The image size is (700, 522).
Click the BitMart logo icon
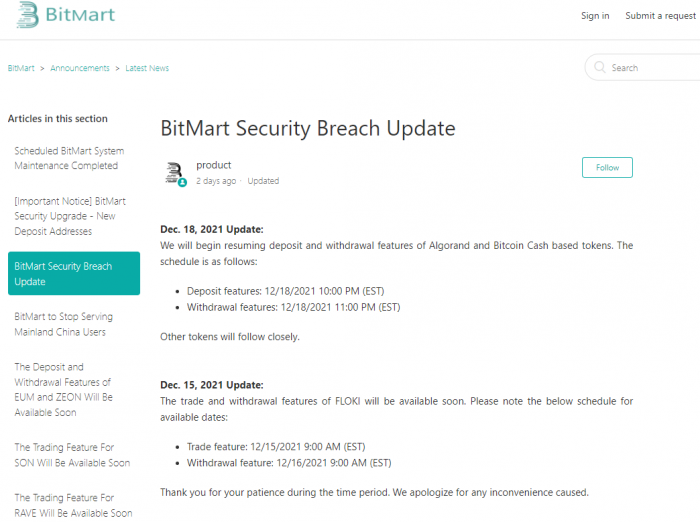(28, 15)
